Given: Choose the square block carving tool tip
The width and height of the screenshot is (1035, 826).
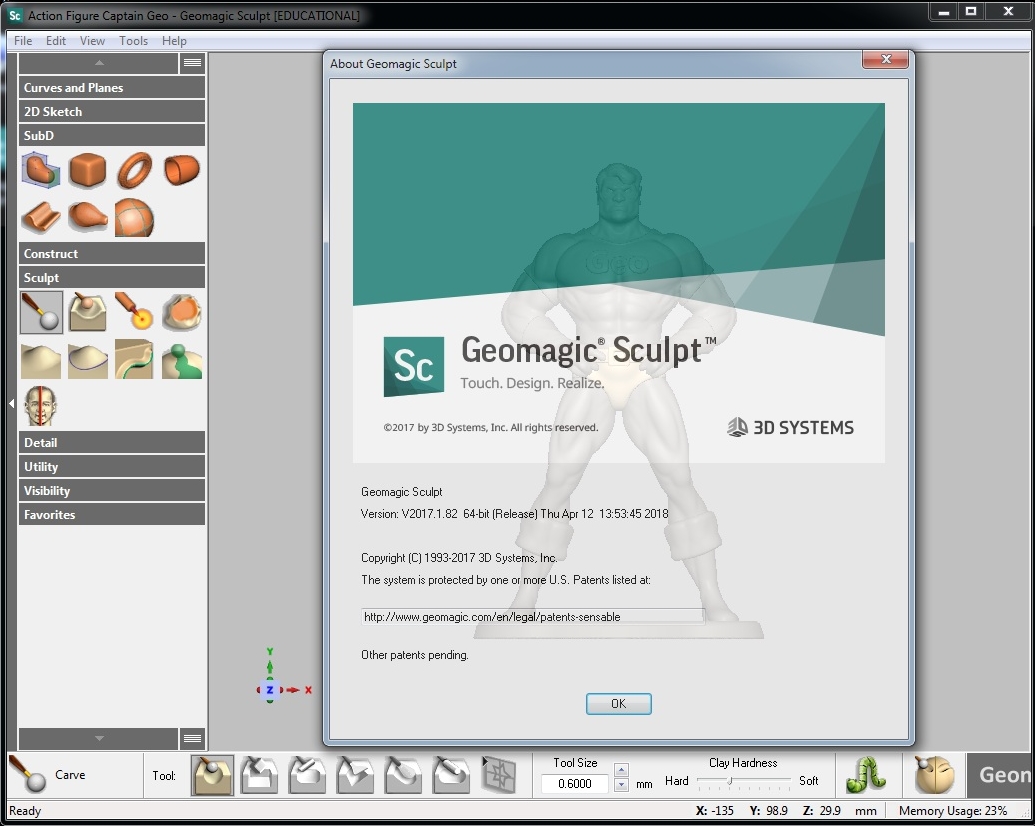Looking at the screenshot, I should click(x=259, y=775).
